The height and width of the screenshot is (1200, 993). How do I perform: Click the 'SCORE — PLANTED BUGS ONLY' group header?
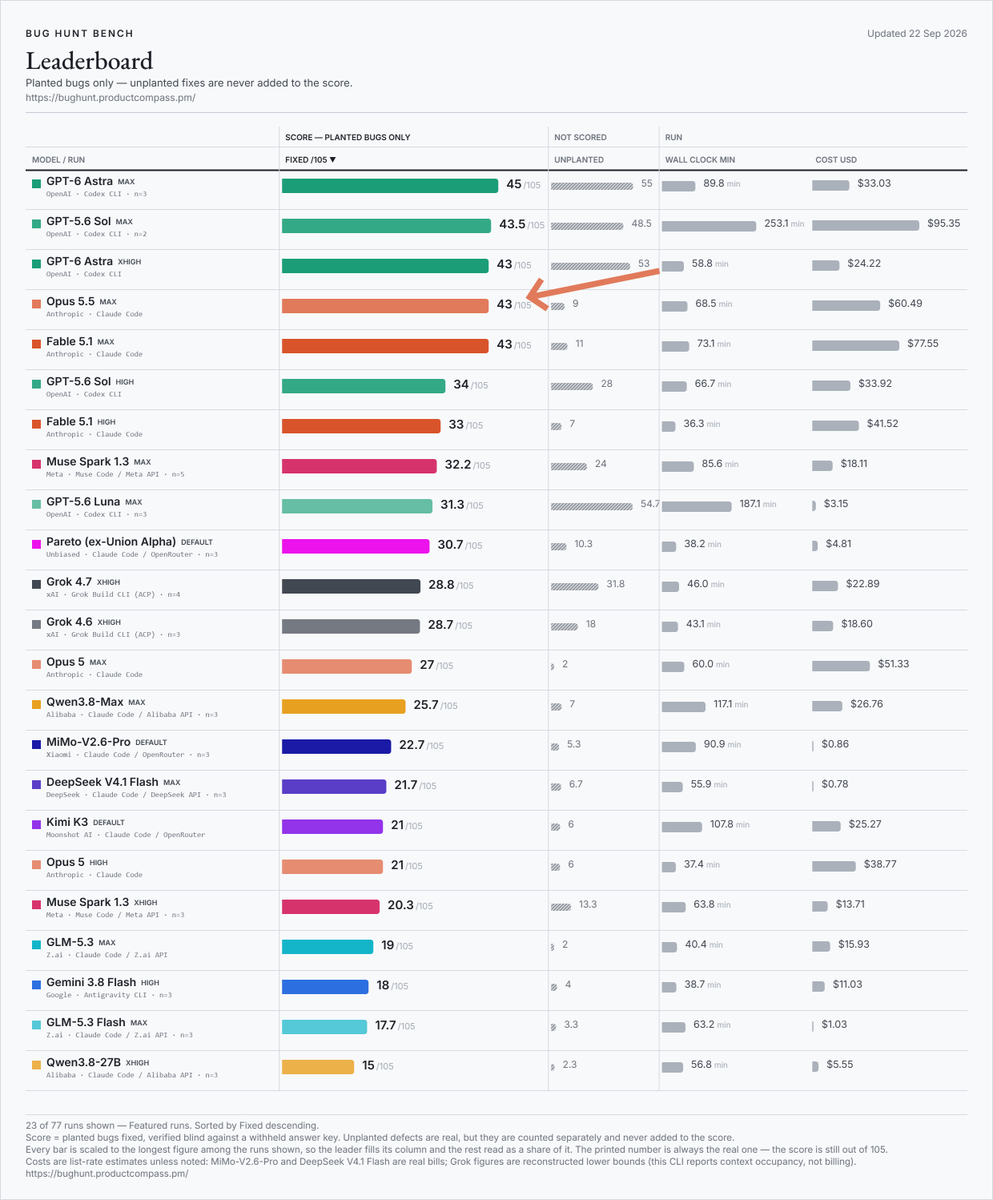pyautogui.click(x=348, y=137)
